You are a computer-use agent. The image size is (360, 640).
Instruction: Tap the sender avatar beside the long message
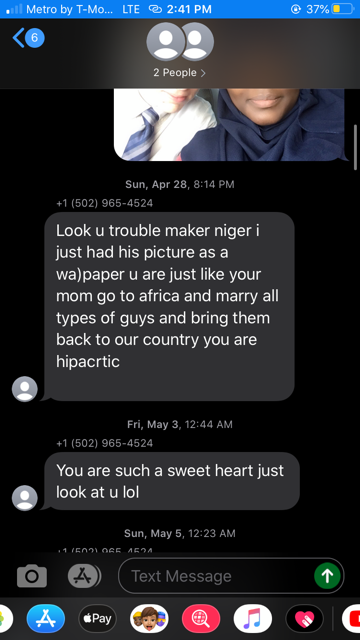[x=24, y=389]
